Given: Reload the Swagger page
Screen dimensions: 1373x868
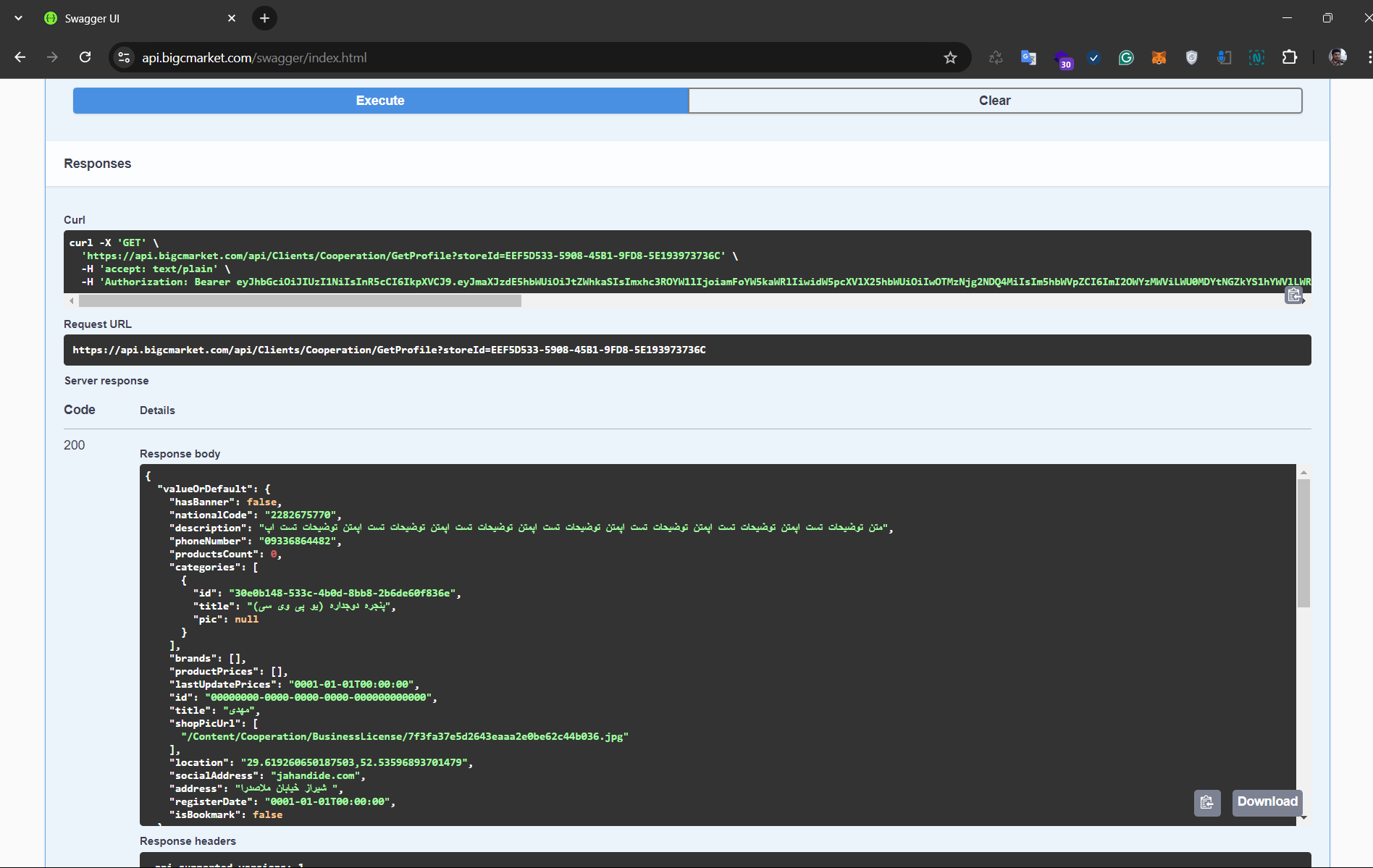Looking at the screenshot, I should click(x=85, y=57).
